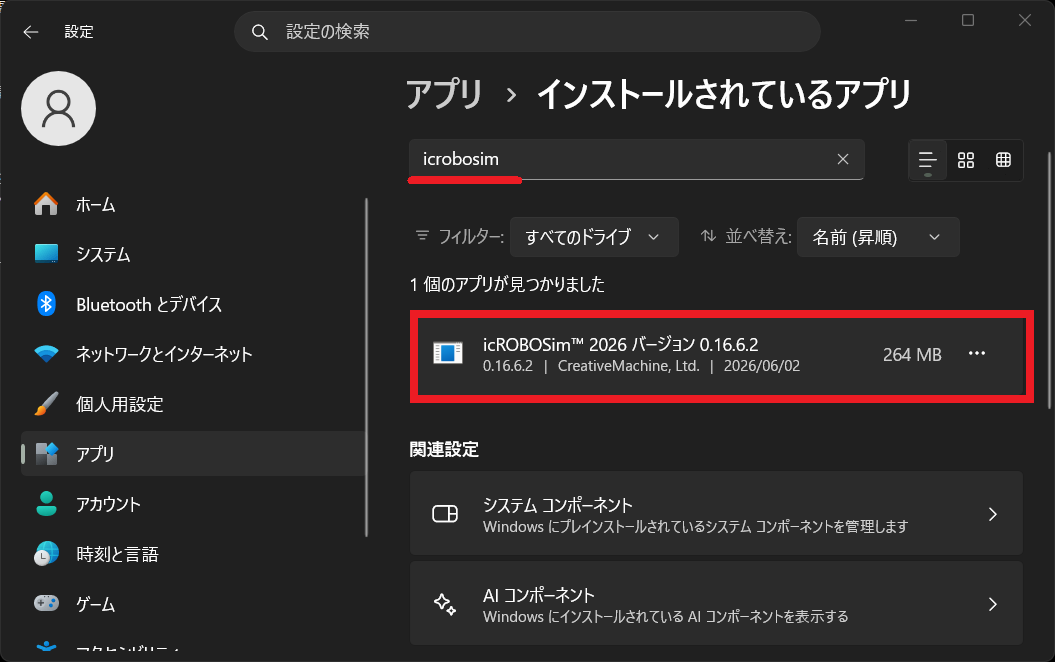Open アカウント settings
The image size is (1055, 662).
194,504
